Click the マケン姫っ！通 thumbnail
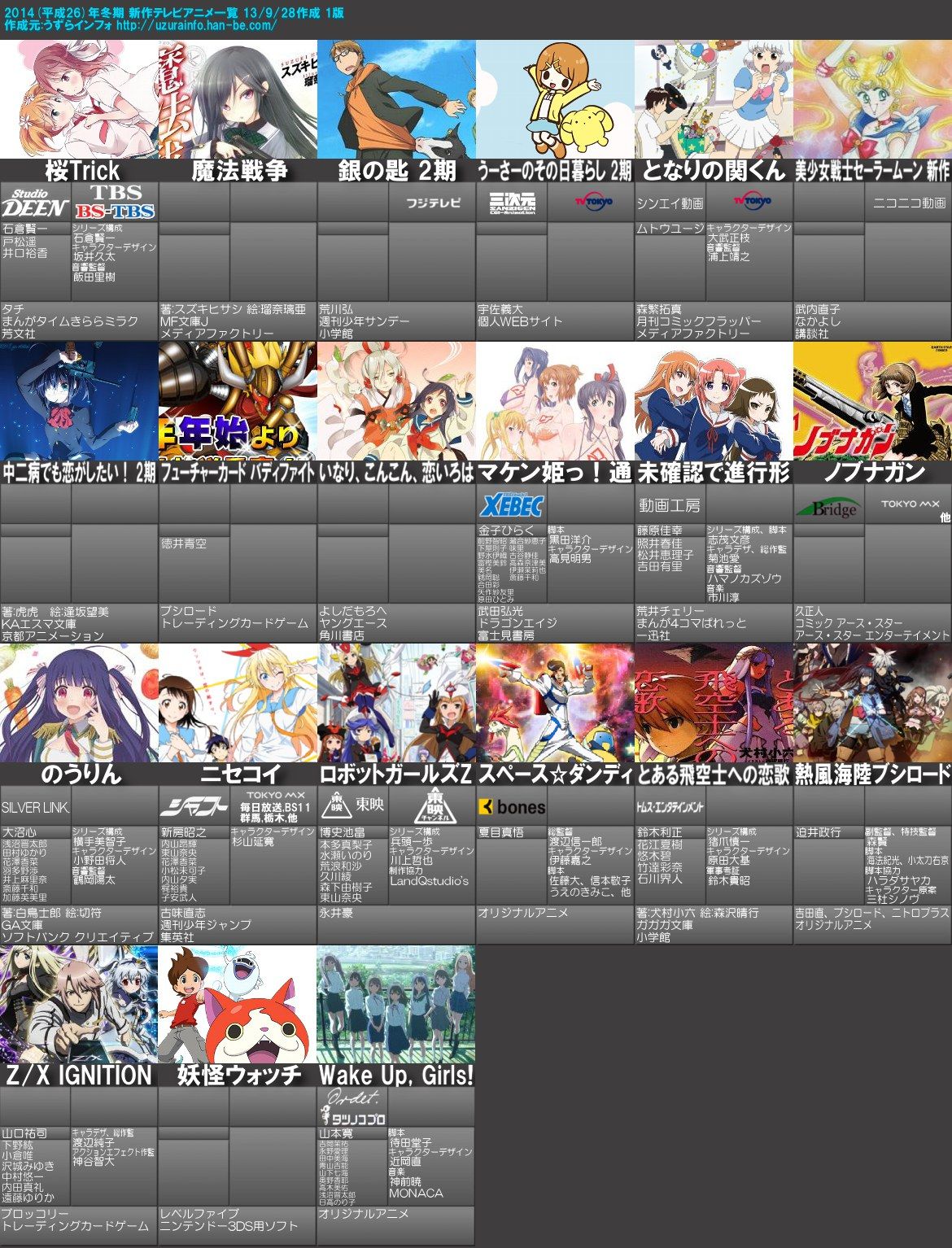This screenshot has height=1248, width=952. (x=555, y=400)
